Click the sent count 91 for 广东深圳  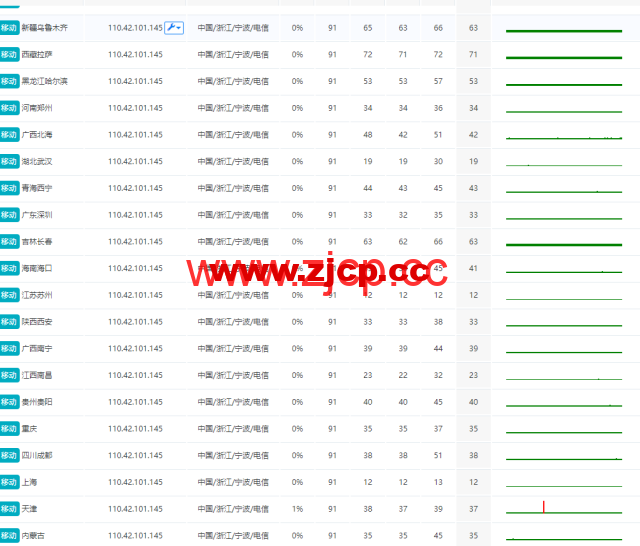coord(332,215)
